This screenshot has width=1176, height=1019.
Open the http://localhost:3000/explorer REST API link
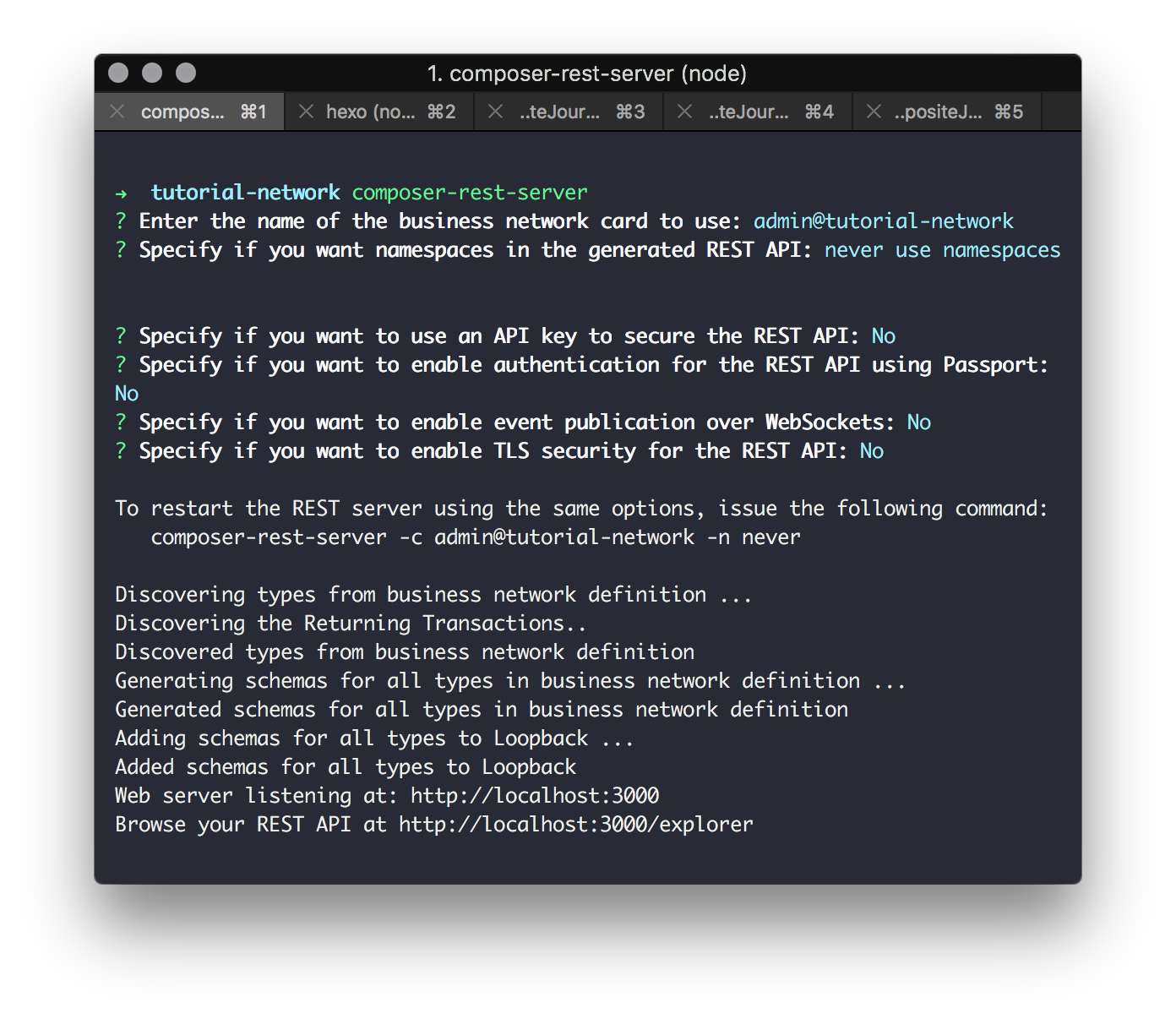coord(575,824)
